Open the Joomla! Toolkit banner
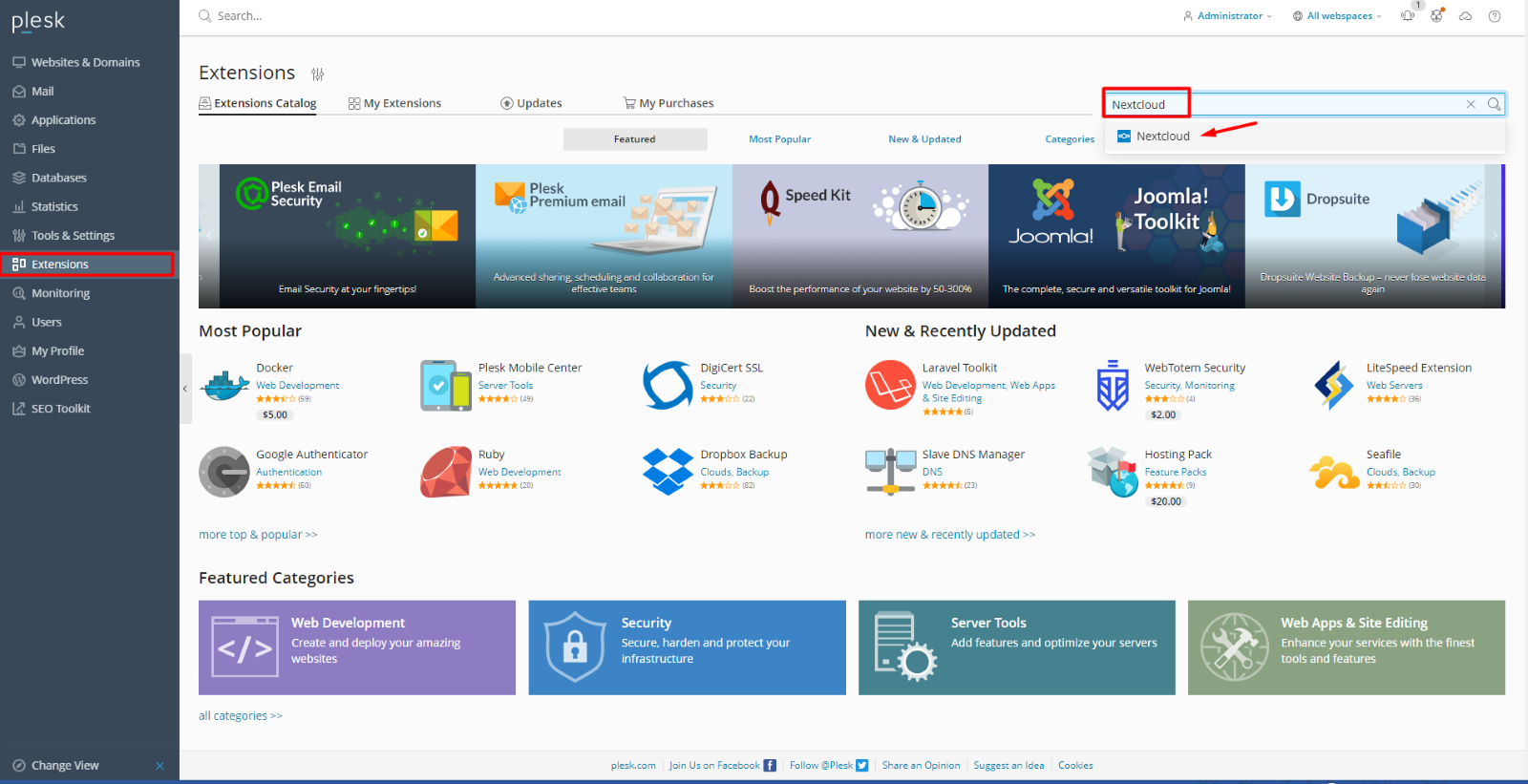1528x784 pixels. tap(1116, 236)
